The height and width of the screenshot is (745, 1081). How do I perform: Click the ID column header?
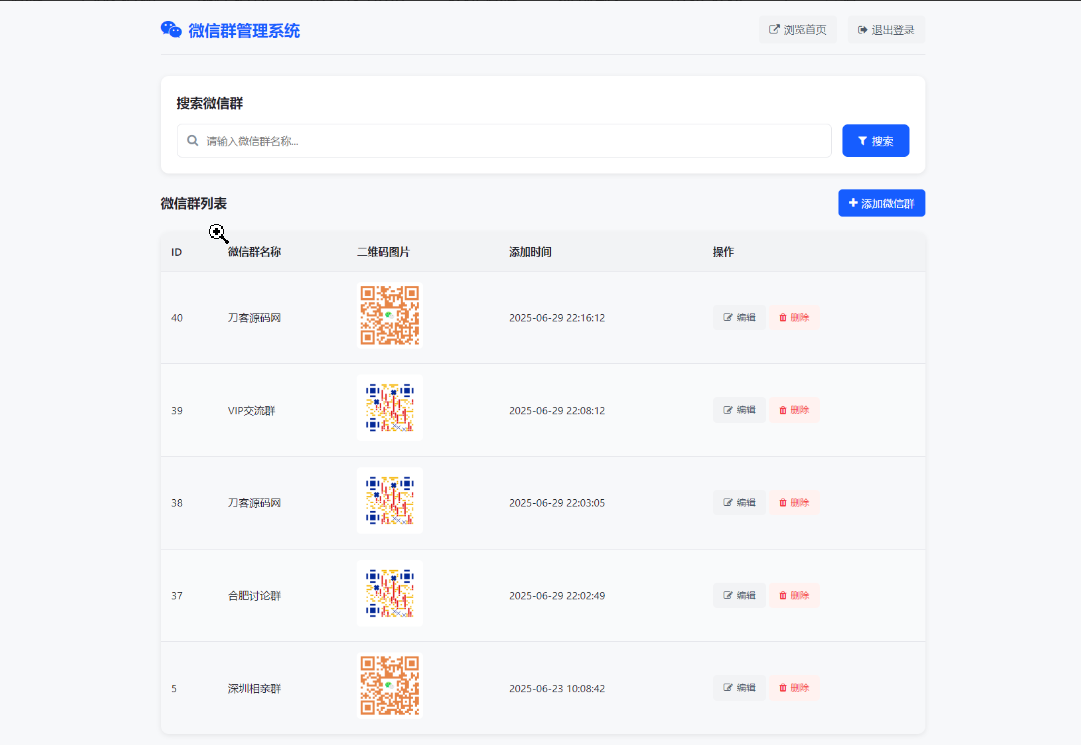tap(176, 252)
